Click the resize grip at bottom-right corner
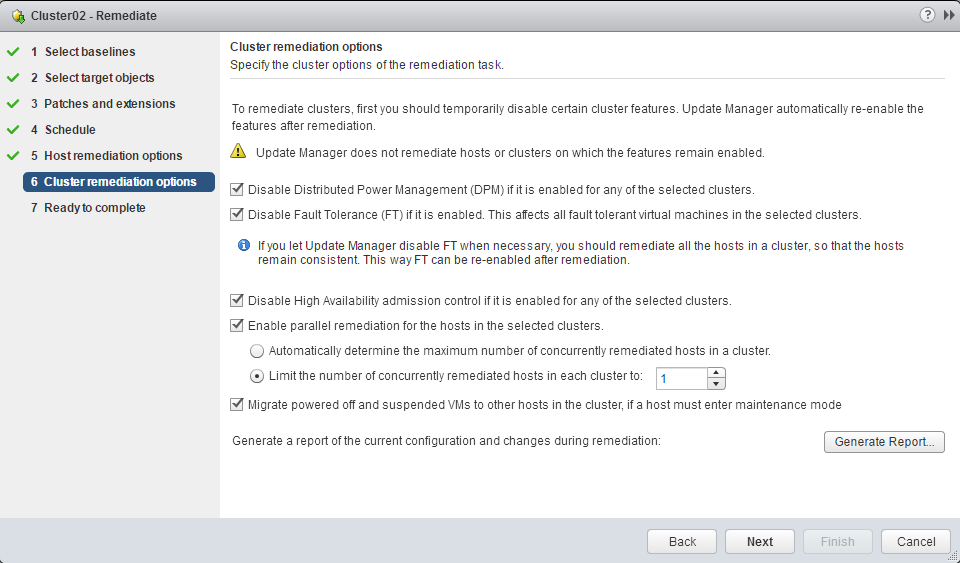 (952, 556)
